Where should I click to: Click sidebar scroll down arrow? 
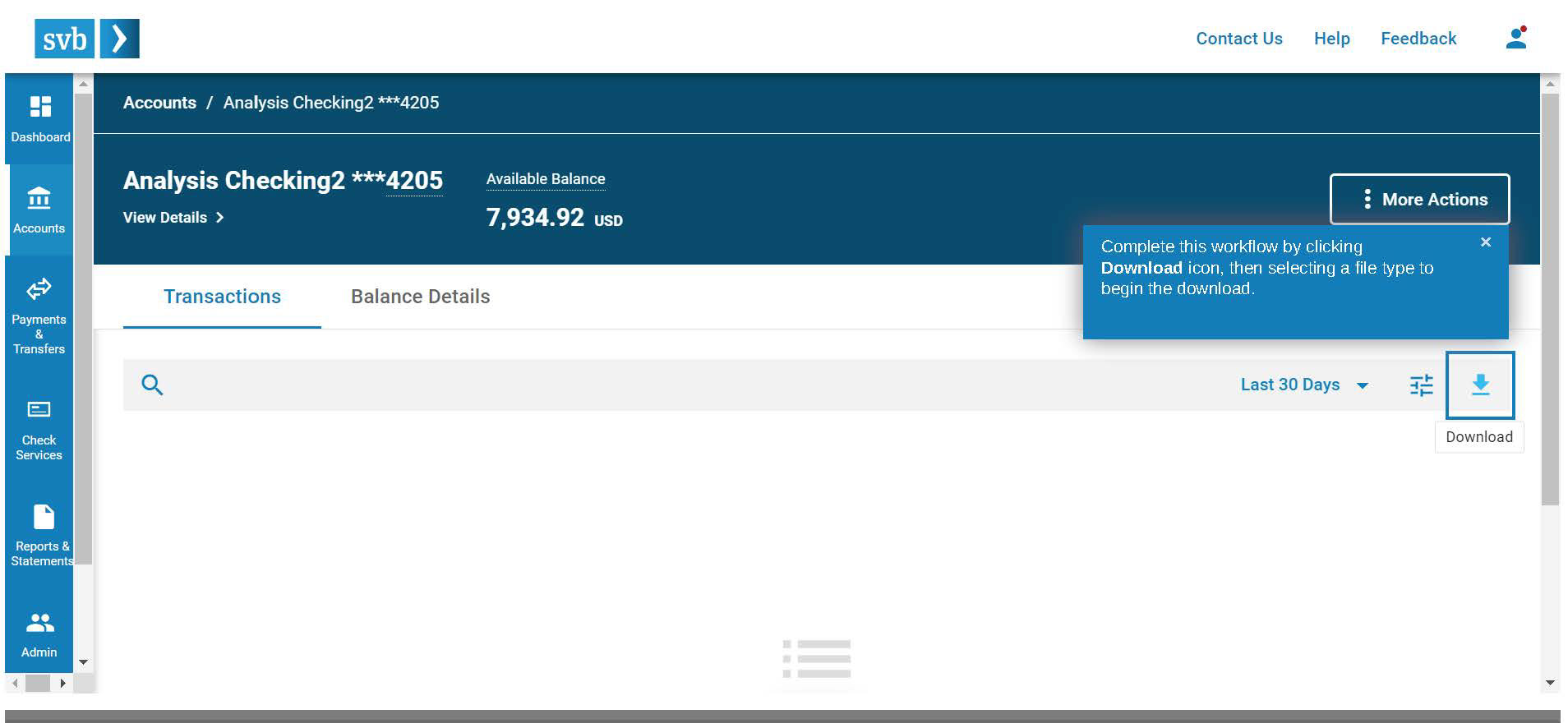point(83,662)
